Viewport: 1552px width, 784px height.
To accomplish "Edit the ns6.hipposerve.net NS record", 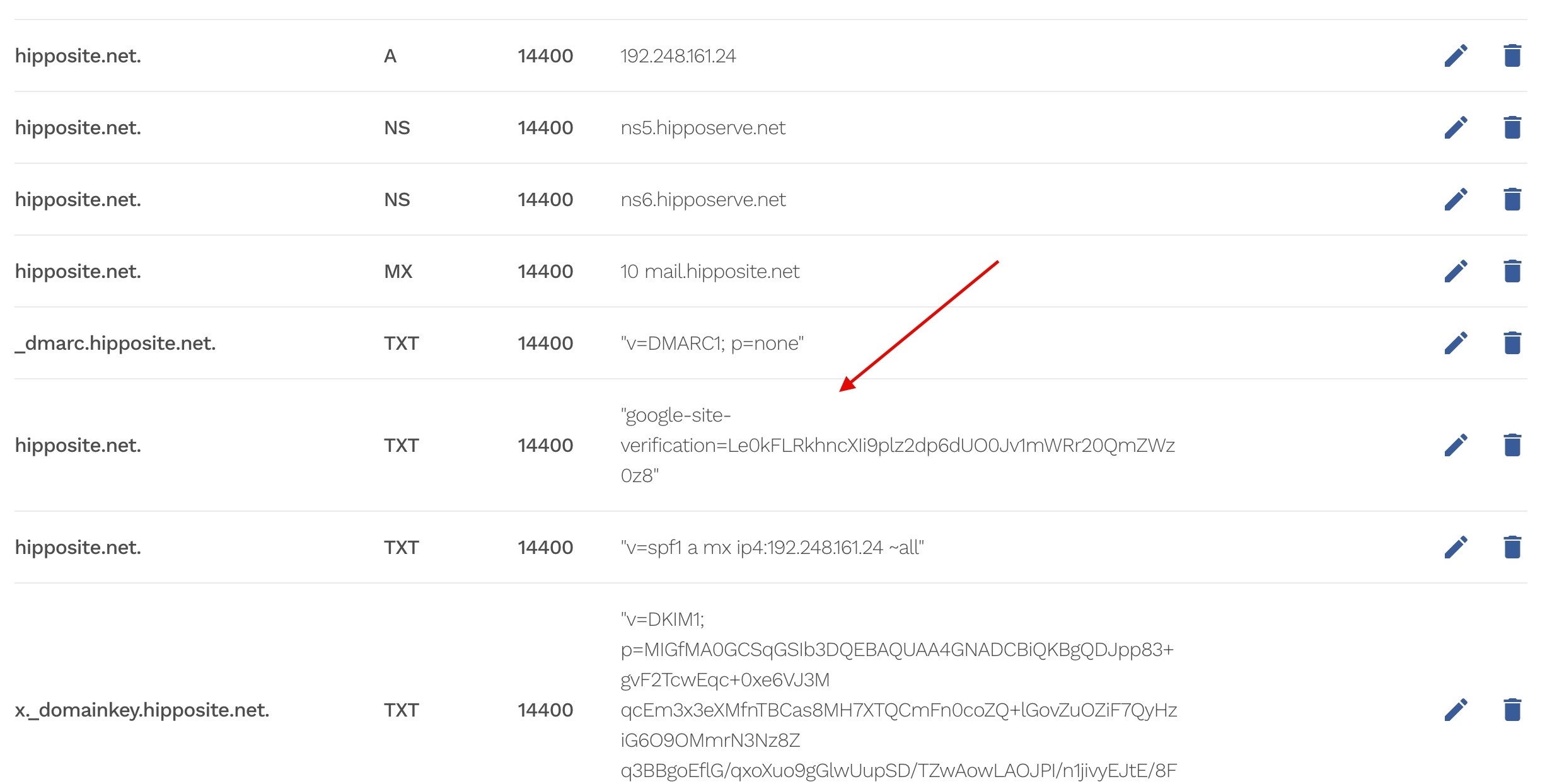I will coord(1456,200).
